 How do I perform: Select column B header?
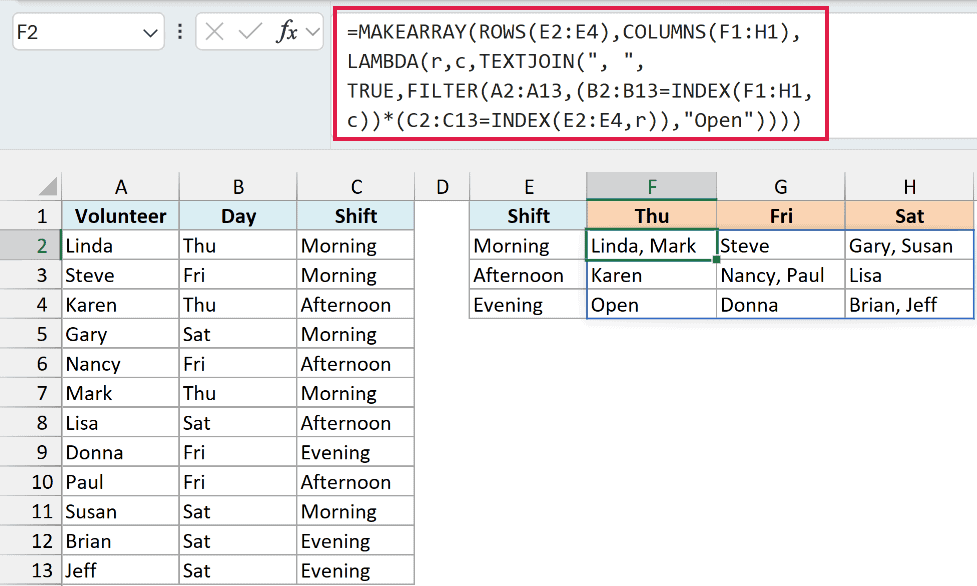coord(238,186)
